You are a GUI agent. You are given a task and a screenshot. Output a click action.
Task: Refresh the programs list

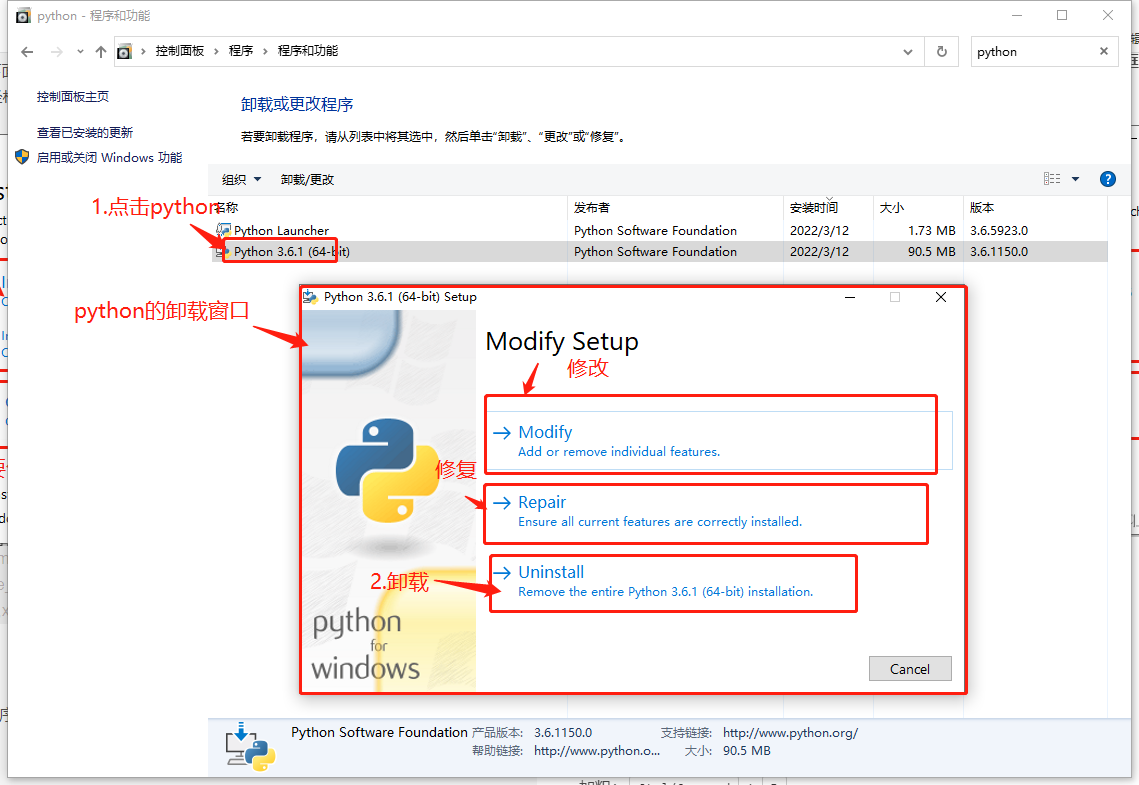[941, 52]
